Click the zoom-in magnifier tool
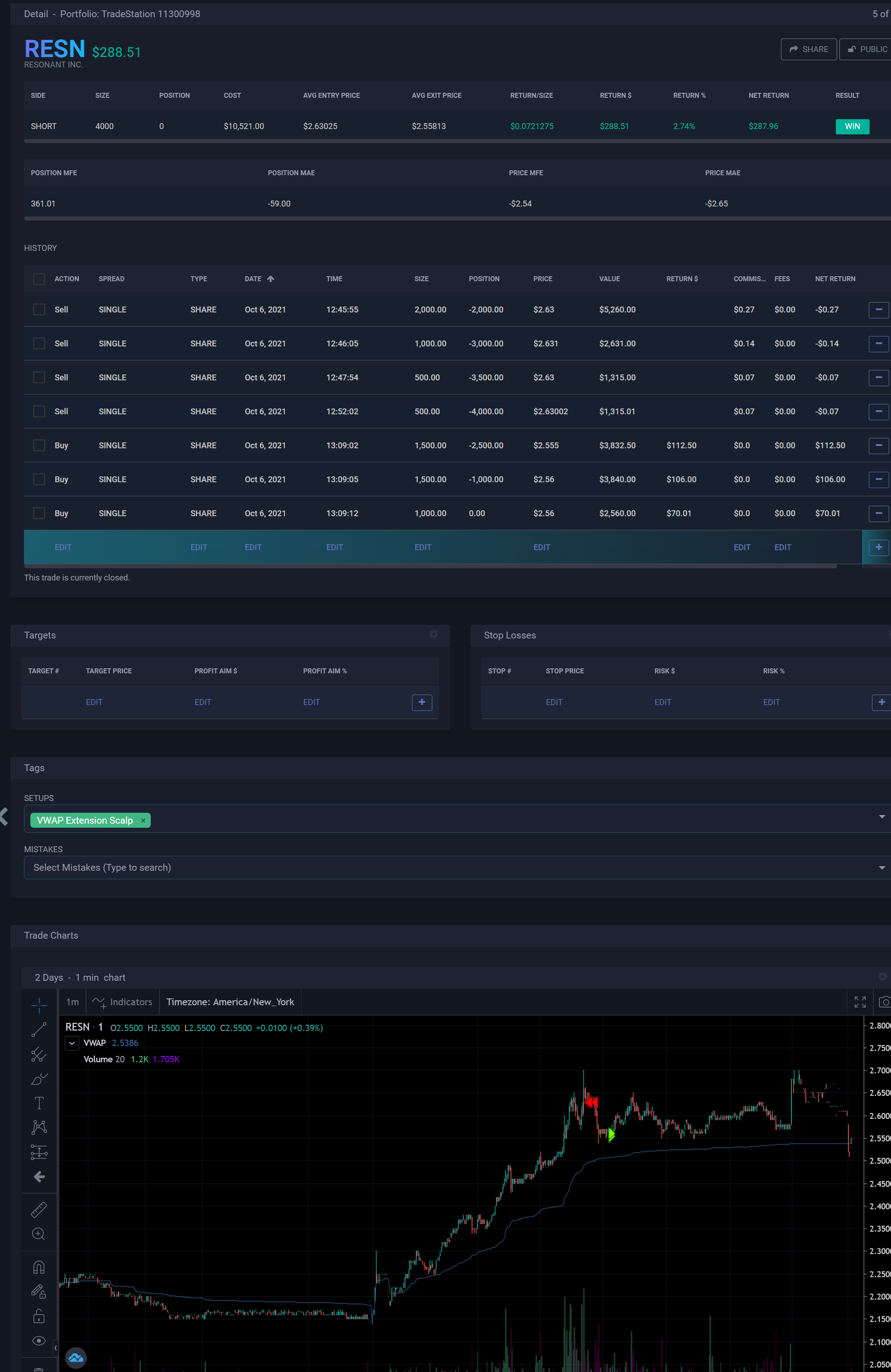The width and height of the screenshot is (891, 1372). pyautogui.click(x=38, y=1233)
